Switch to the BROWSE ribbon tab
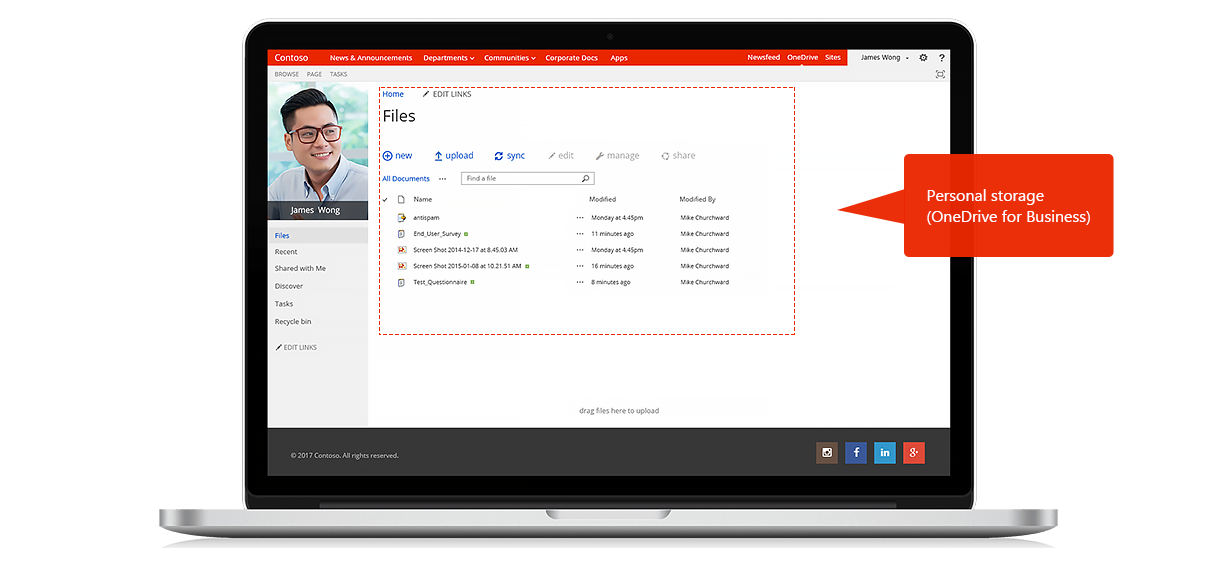 [287, 74]
